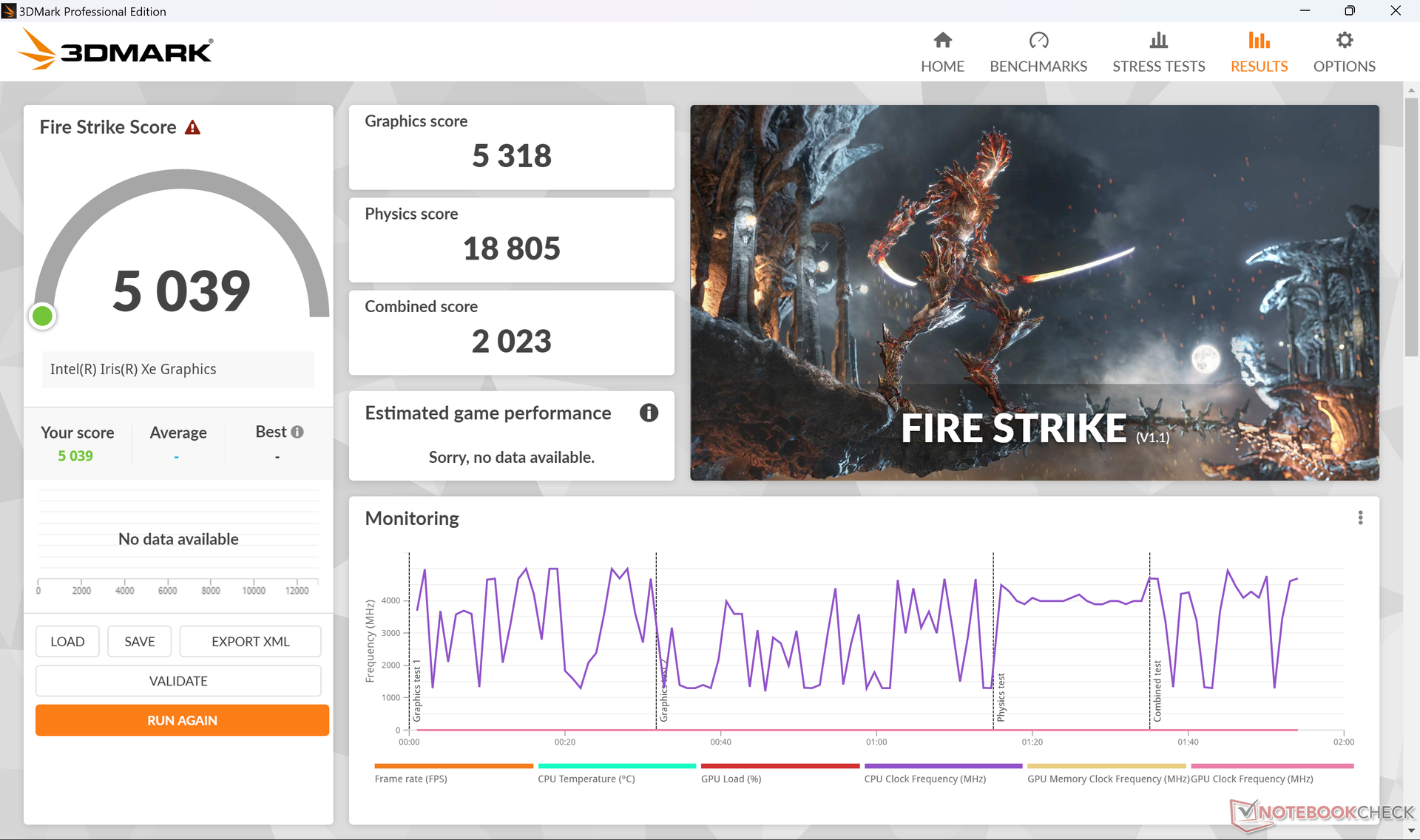Screen dimensions: 1420x840
Task: Open Stress Tests bar chart icon
Action: [x=1158, y=41]
